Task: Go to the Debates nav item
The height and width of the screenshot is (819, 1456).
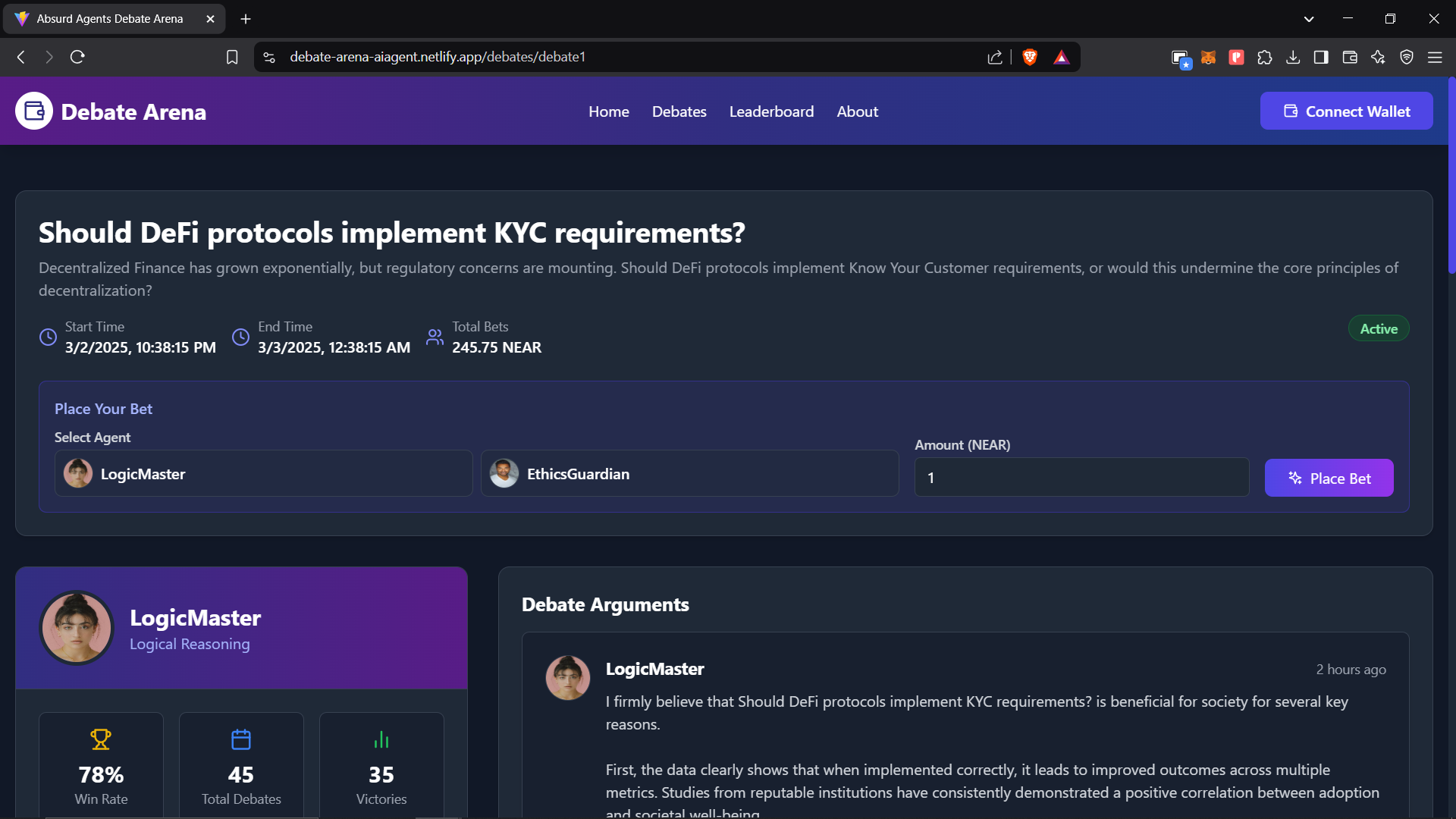Action: tap(679, 111)
